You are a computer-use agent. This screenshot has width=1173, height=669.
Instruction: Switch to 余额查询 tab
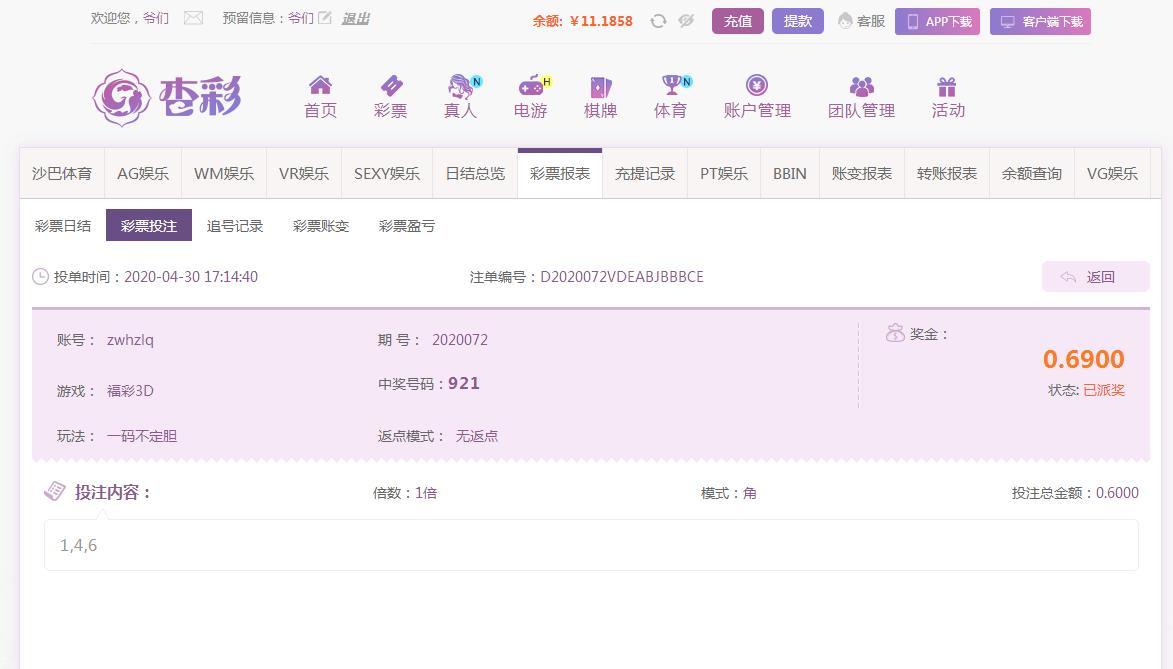1032,174
